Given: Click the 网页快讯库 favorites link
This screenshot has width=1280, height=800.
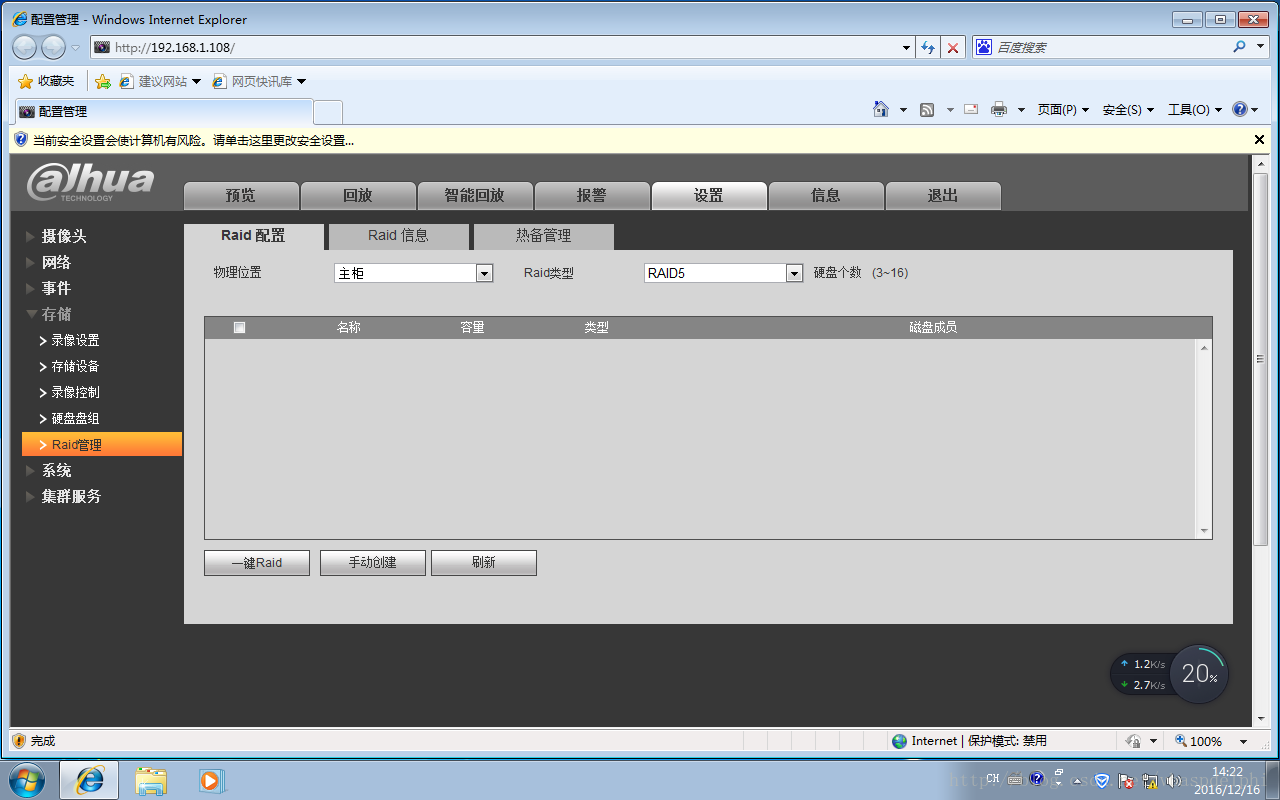Looking at the screenshot, I should (259, 81).
